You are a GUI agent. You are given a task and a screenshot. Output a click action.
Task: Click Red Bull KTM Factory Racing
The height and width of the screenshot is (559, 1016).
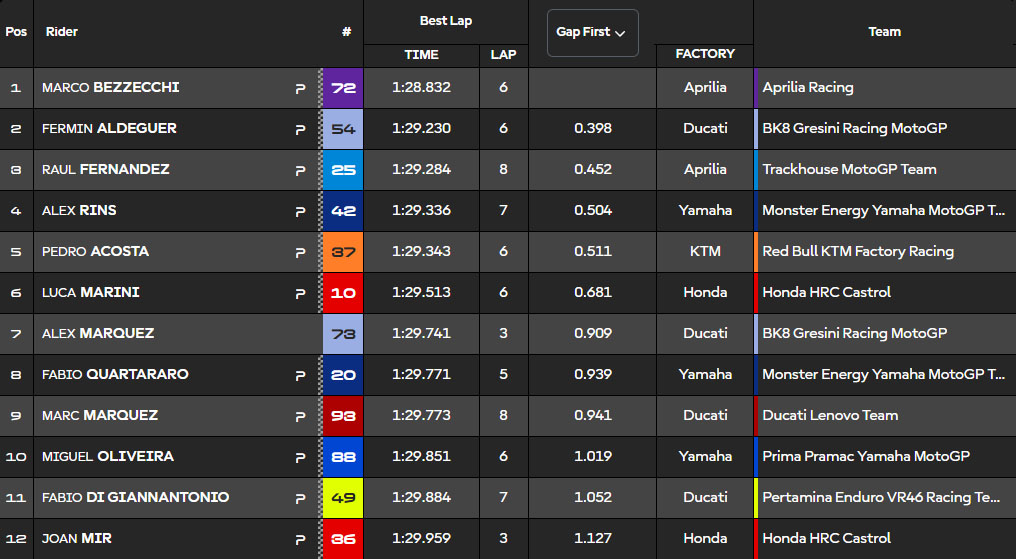(x=858, y=251)
